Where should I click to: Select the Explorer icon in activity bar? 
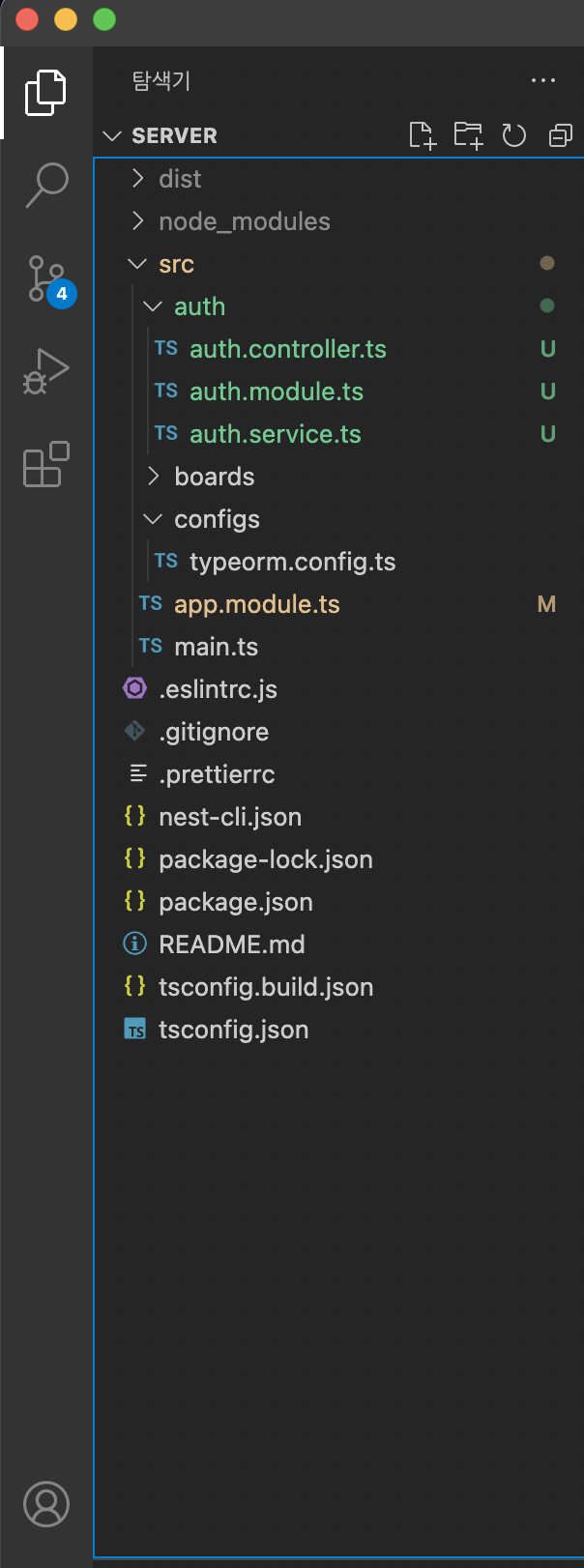[46, 93]
